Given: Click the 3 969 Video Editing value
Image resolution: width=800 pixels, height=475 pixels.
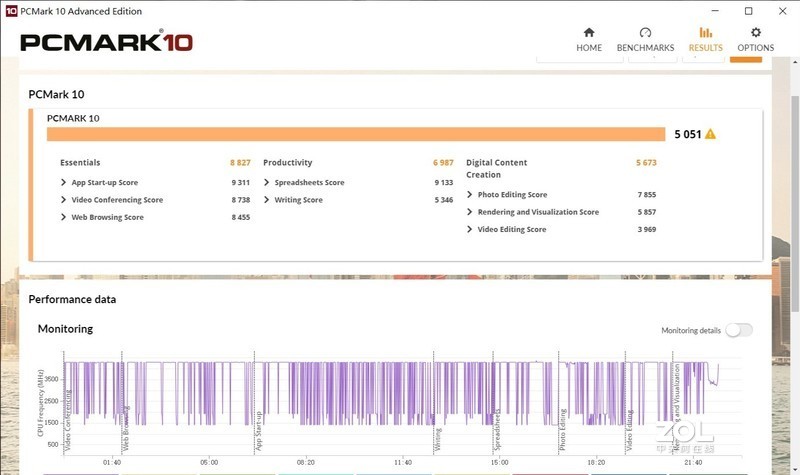Looking at the screenshot, I should pos(646,229).
